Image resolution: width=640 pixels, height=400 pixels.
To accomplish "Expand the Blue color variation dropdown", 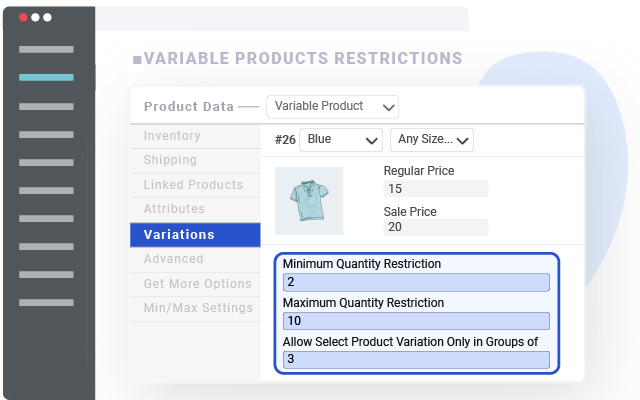I will (341, 140).
